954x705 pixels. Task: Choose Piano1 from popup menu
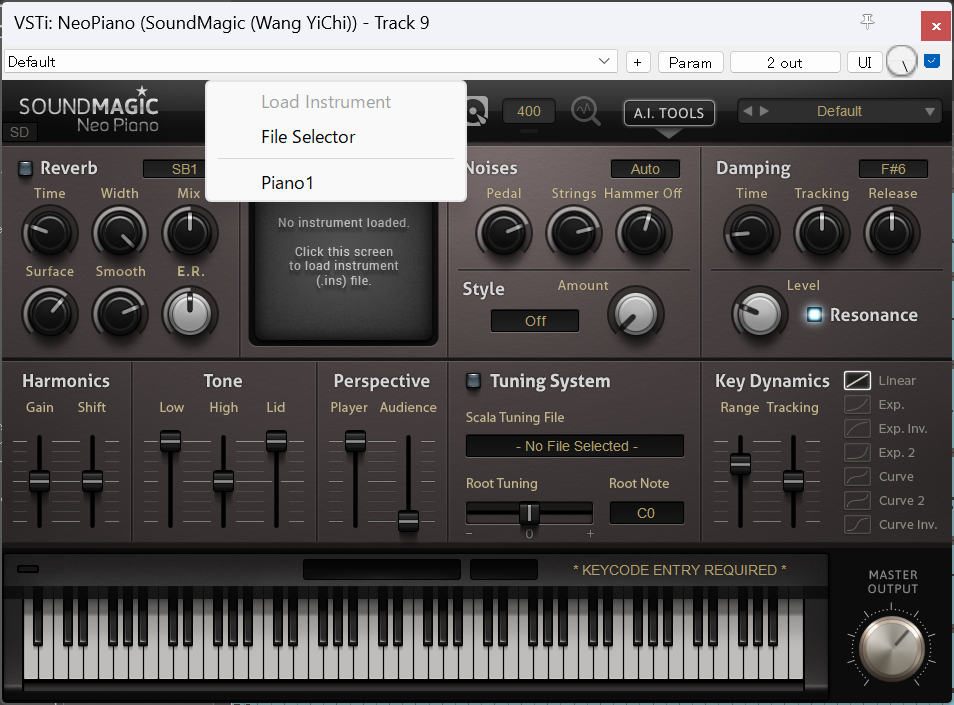[x=336, y=182]
